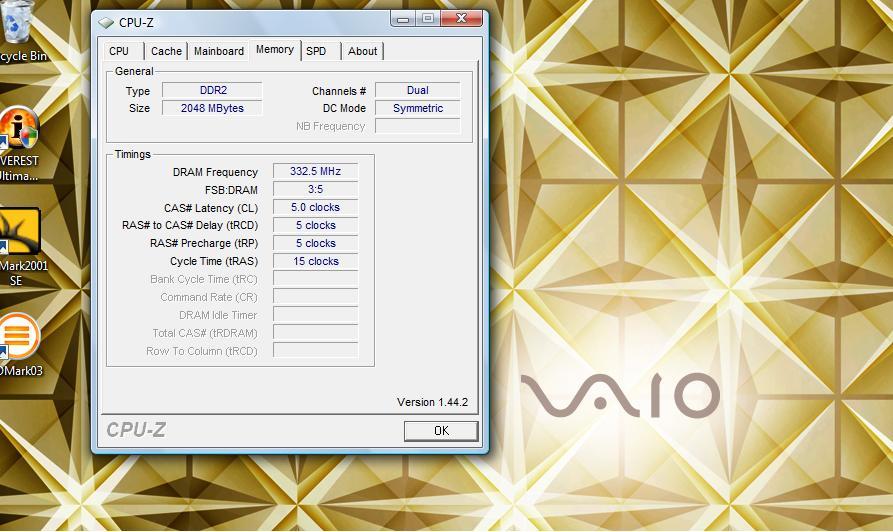The width and height of the screenshot is (893, 532).
Task: Click the DC Mode field showing Symmetric
Action: (x=417, y=108)
